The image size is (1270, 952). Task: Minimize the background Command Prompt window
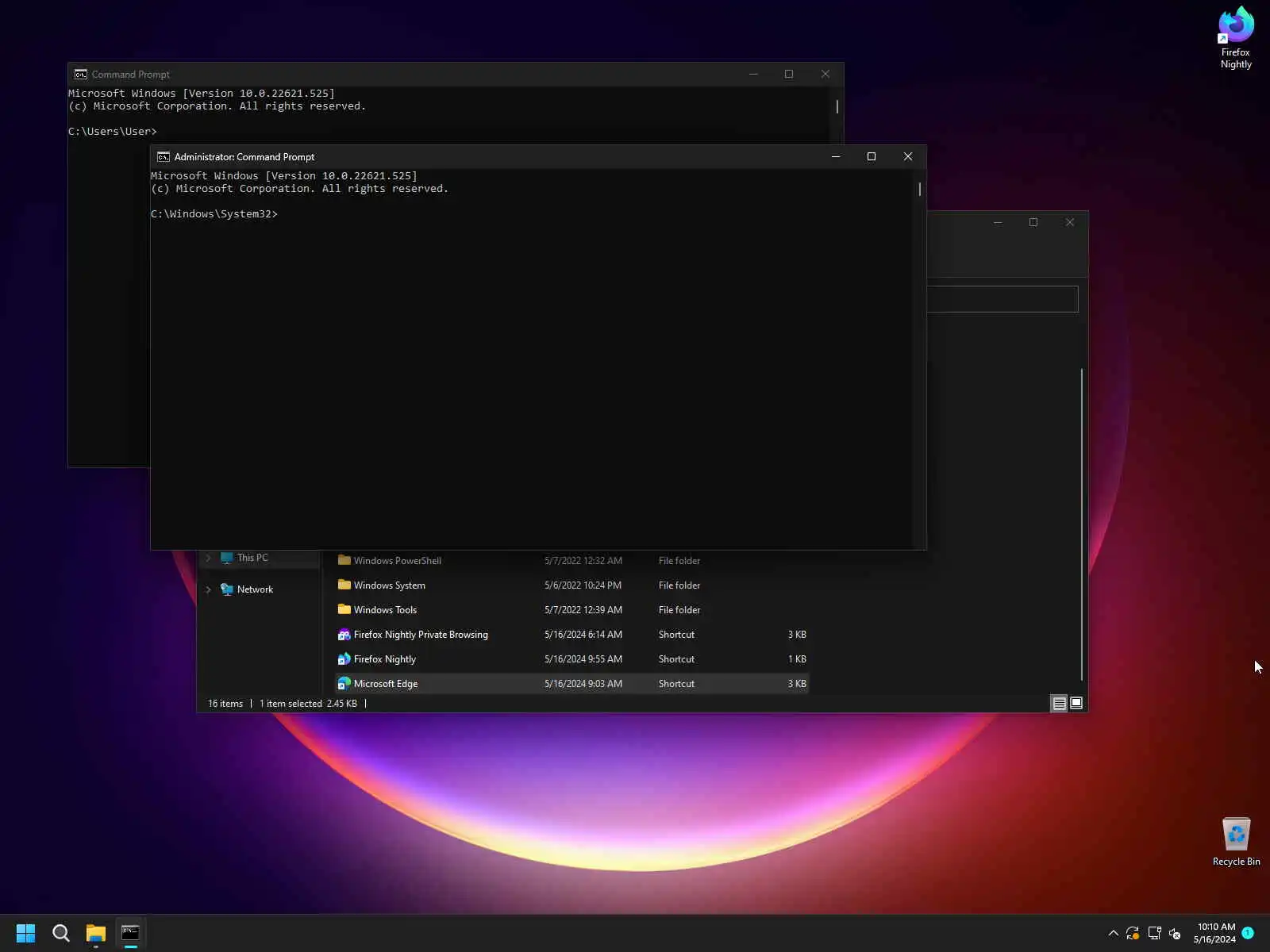753,74
